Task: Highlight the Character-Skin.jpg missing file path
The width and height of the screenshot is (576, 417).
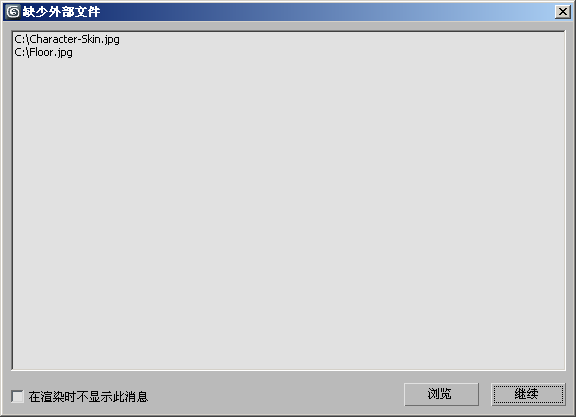Action: tap(67, 39)
